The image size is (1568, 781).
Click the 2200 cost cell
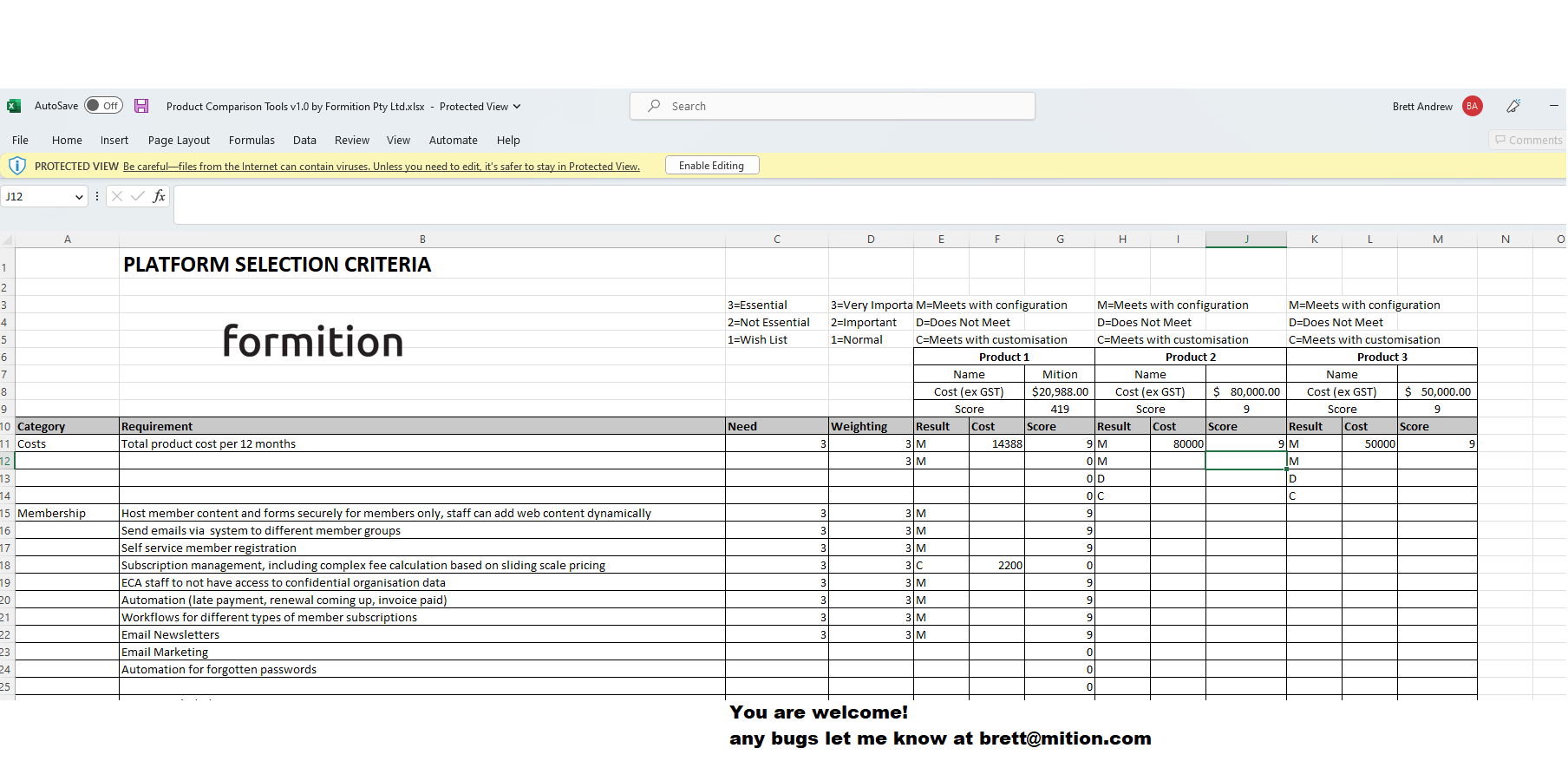[x=996, y=565]
